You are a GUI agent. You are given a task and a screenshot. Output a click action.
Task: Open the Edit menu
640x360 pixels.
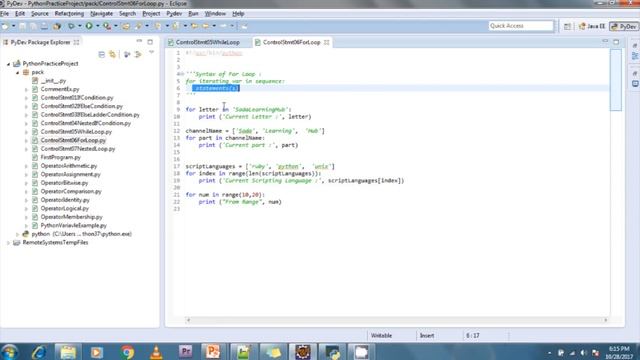coord(20,13)
